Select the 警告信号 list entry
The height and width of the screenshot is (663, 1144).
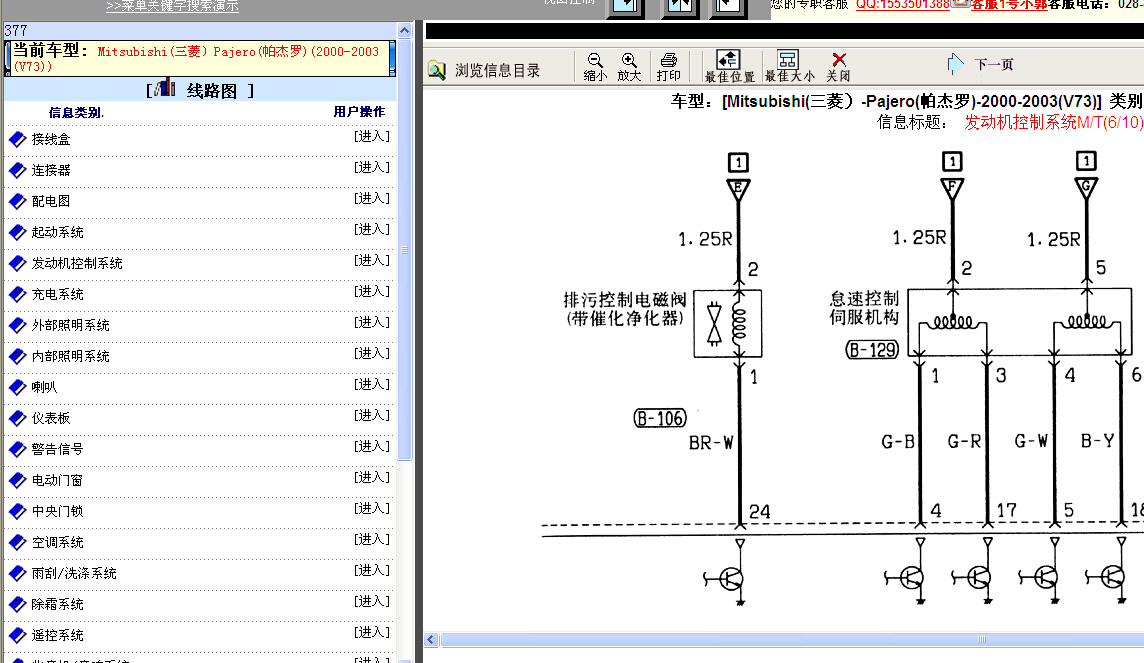click(x=58, y=449)
